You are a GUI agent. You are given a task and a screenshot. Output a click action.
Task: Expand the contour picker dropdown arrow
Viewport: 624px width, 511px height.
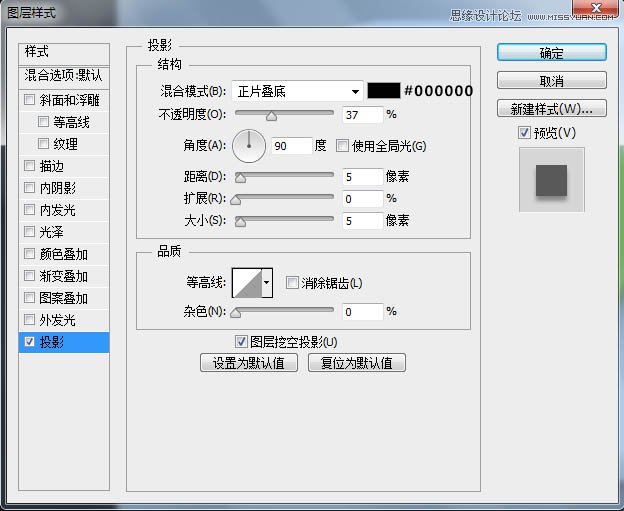(267, 283)
